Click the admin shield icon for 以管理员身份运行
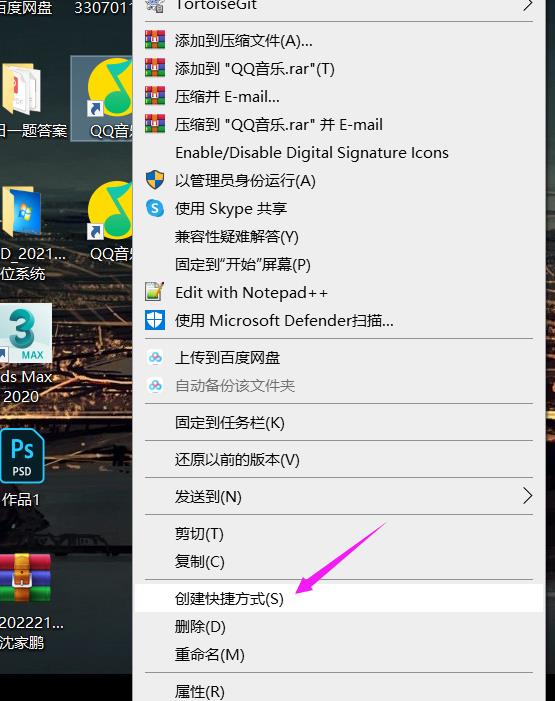The image size is (555, 701). (x=155, y=180)
